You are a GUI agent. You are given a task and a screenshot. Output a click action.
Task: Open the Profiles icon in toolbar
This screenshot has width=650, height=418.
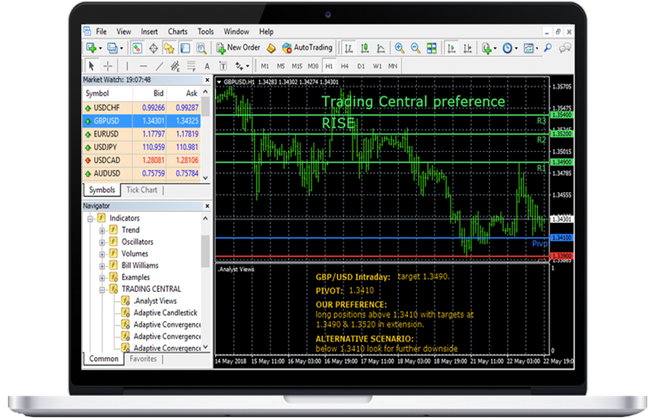click(112, 48)
